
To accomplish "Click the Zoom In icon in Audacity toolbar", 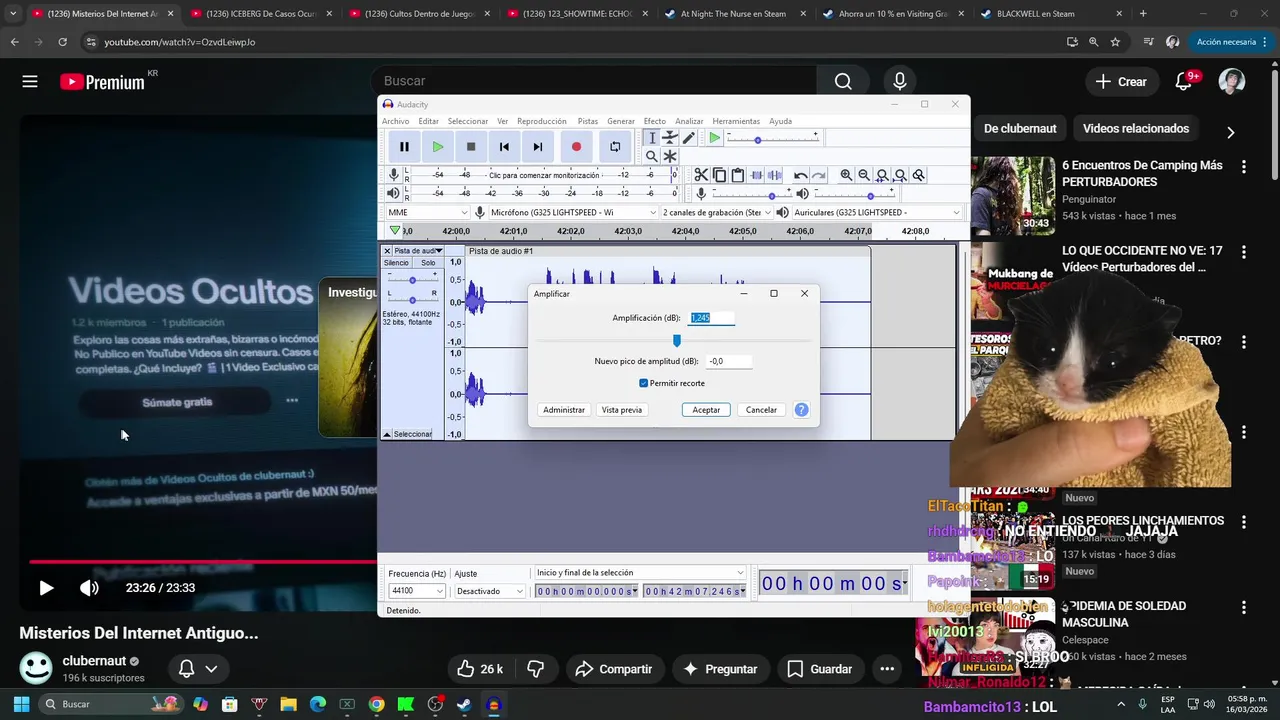I will click(x=846, y=175).
